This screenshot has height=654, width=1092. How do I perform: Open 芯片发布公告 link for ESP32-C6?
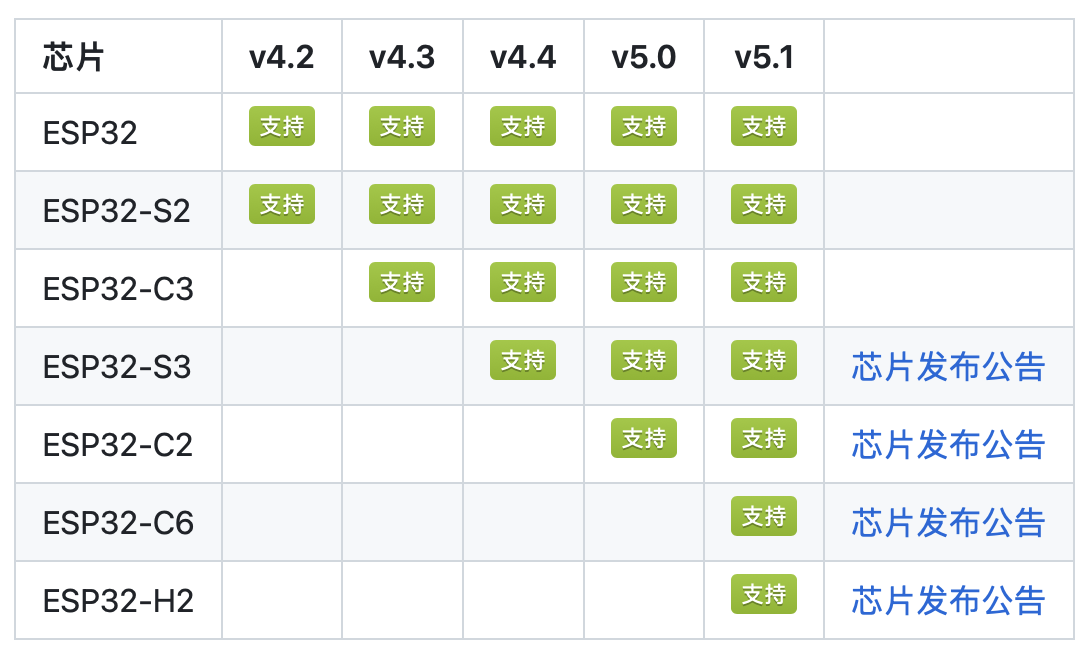click(948, 523)
